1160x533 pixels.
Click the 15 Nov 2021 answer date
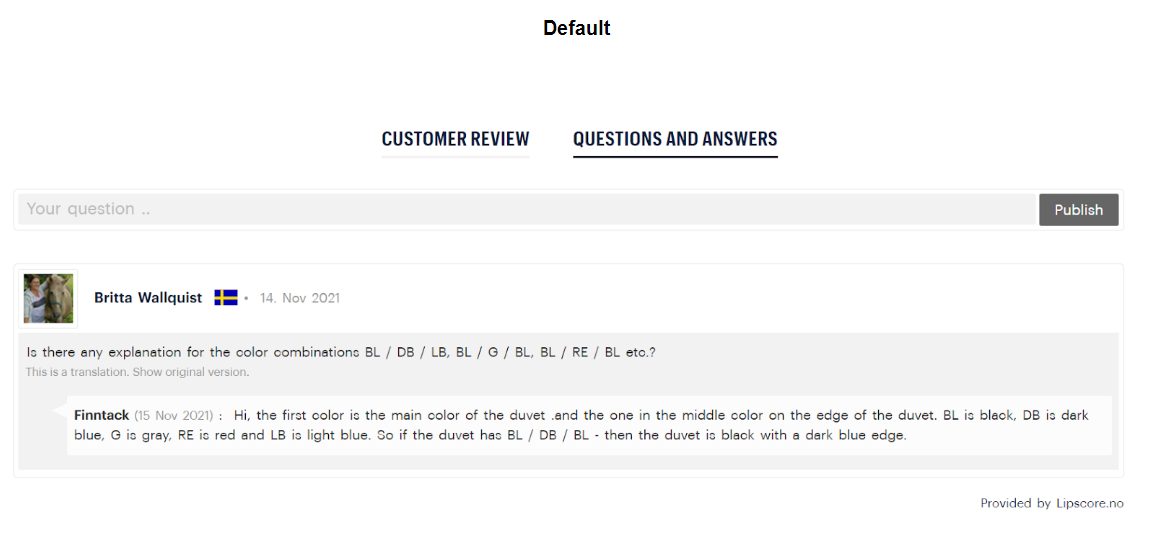click(174, 415)
